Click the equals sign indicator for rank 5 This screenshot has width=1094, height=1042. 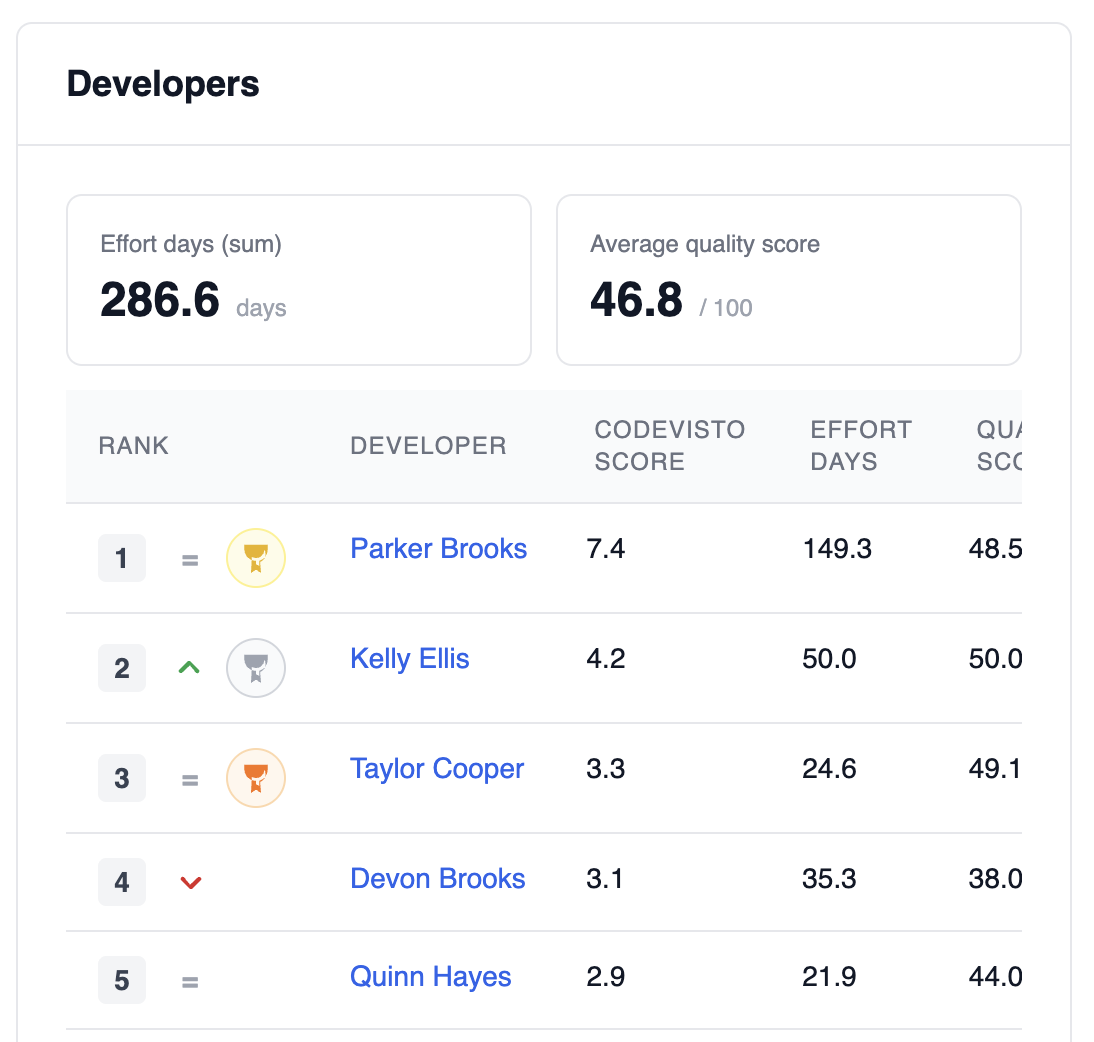click(190, 982)
